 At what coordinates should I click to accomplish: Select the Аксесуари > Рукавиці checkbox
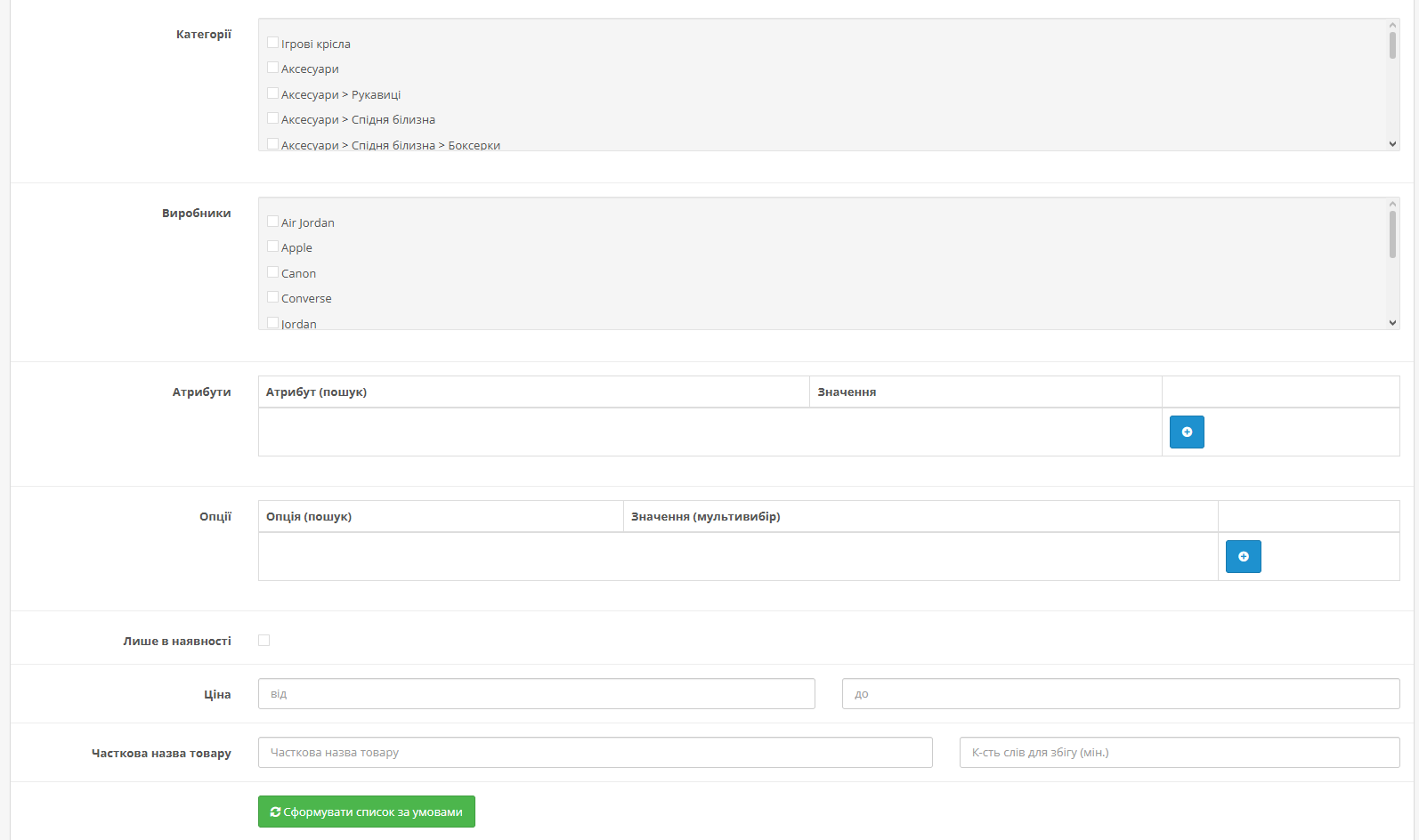pyautogui.click(x=273, y=93)
